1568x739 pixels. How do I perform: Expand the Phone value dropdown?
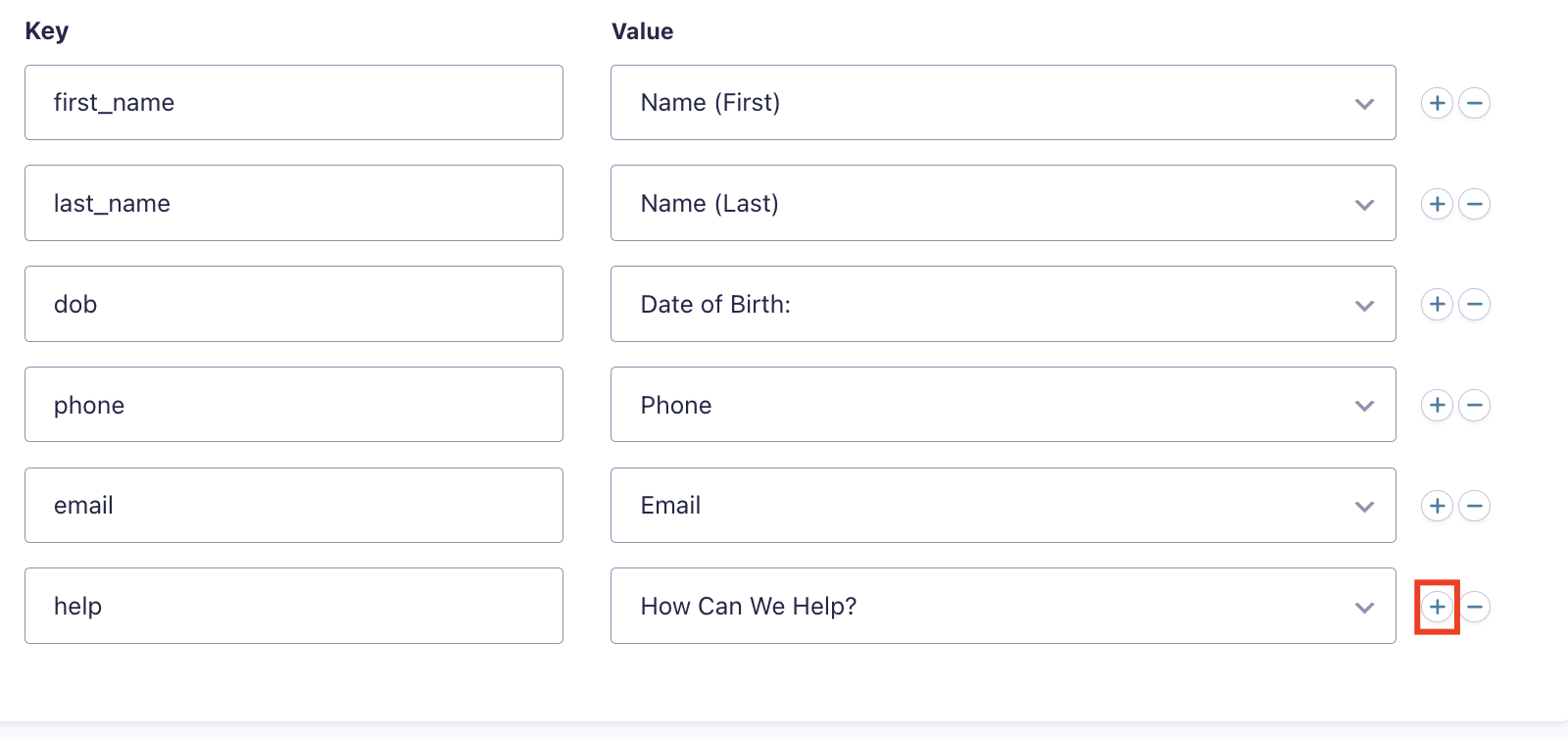click(1003, 405)
